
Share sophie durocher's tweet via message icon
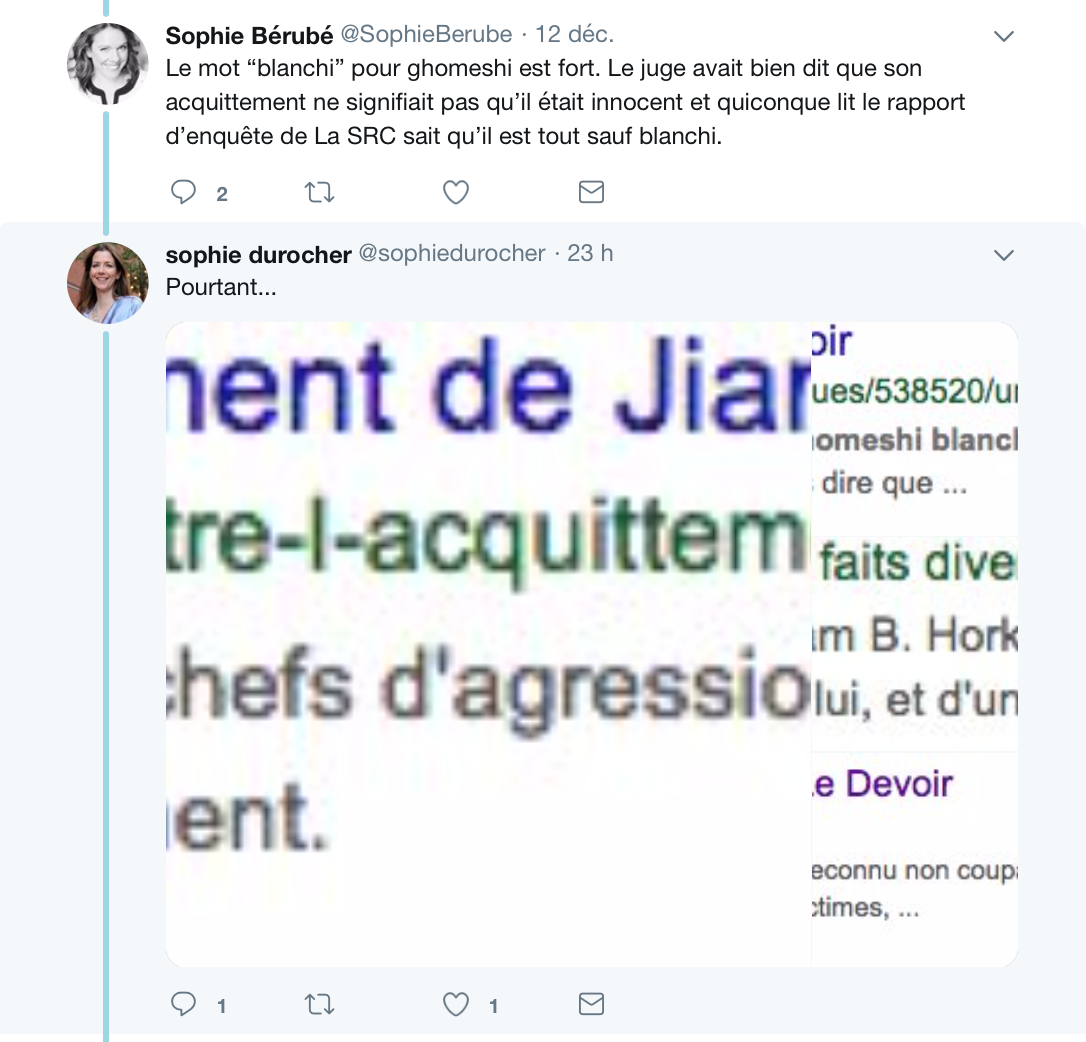[591, 1004]
